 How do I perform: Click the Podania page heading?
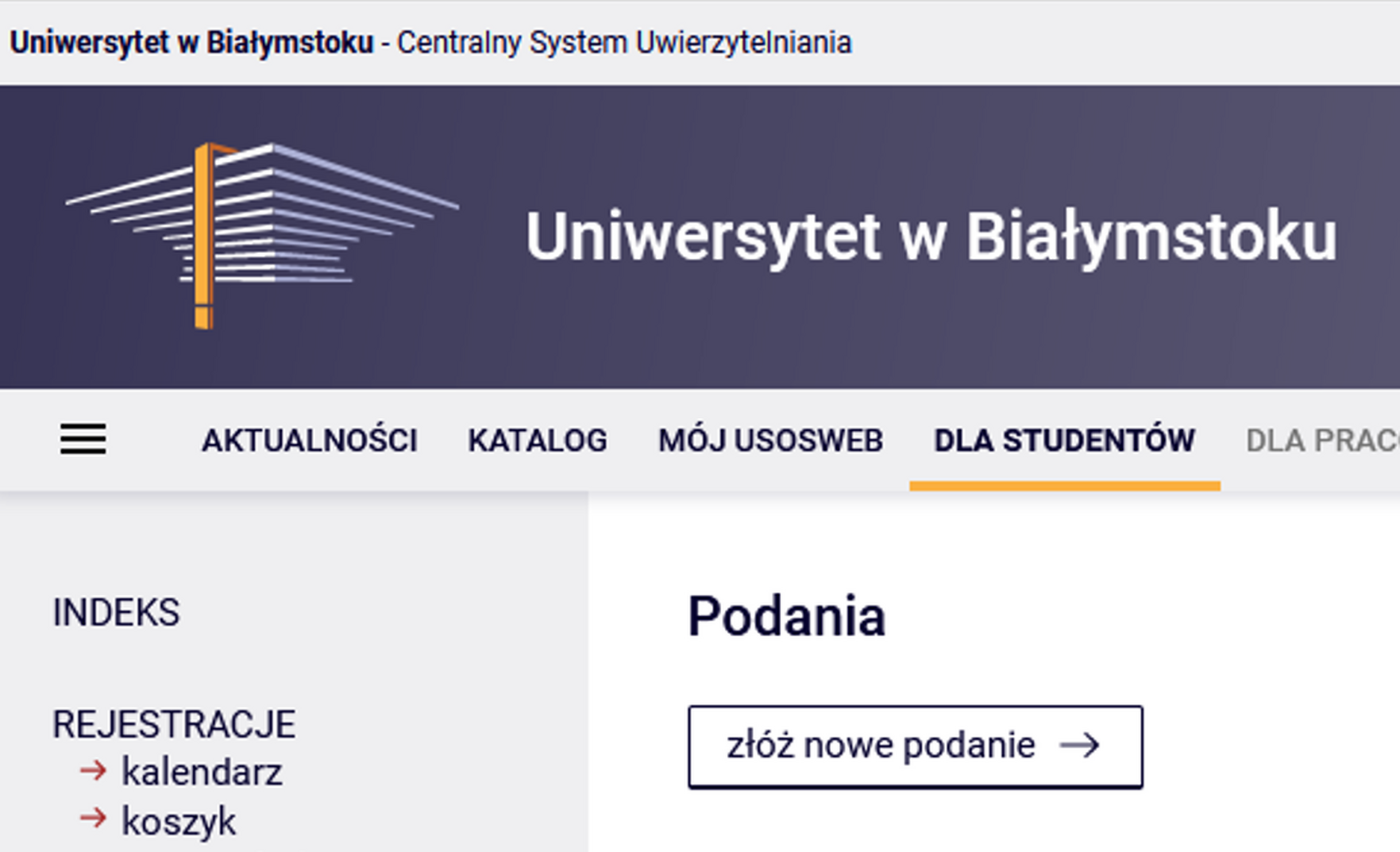coord(786,616)
